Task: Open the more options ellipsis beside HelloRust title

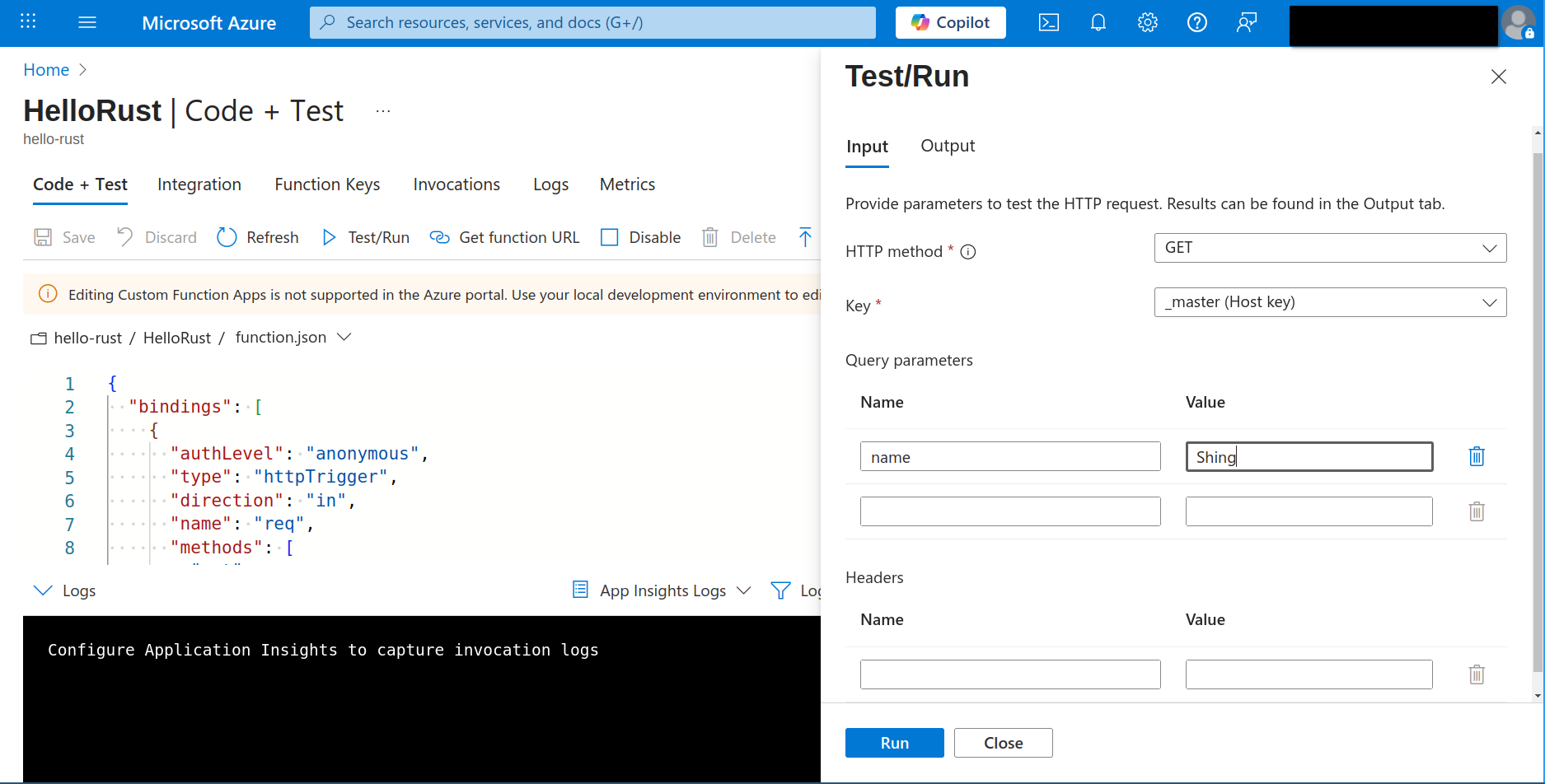Action: [x=383, y=111]
